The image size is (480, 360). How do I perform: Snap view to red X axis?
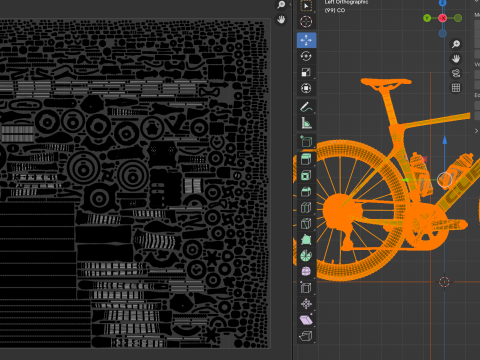pos(443,18)
